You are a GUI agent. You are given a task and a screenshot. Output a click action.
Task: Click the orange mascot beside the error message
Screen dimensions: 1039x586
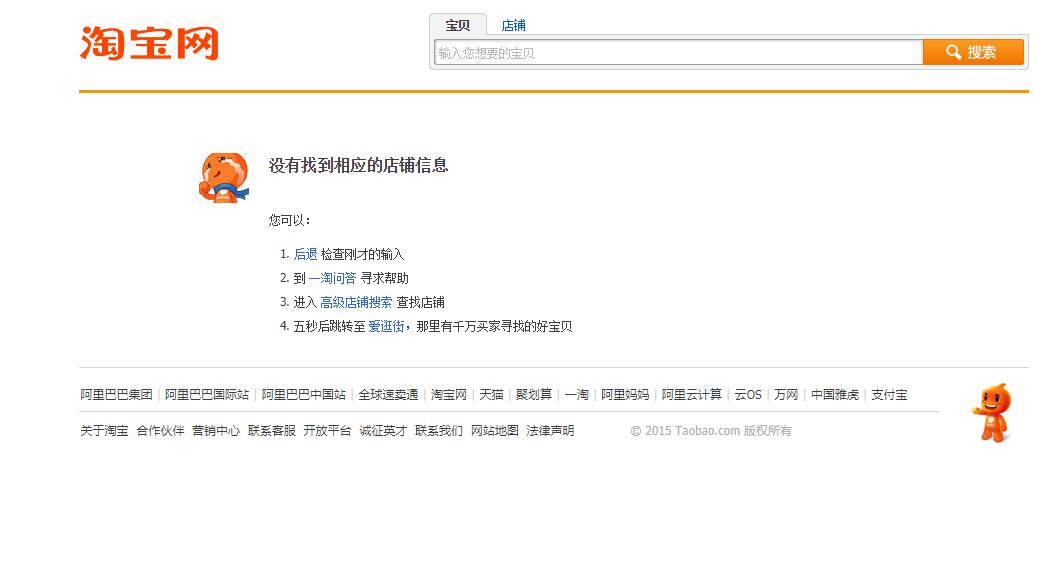[x=223, y=178]
